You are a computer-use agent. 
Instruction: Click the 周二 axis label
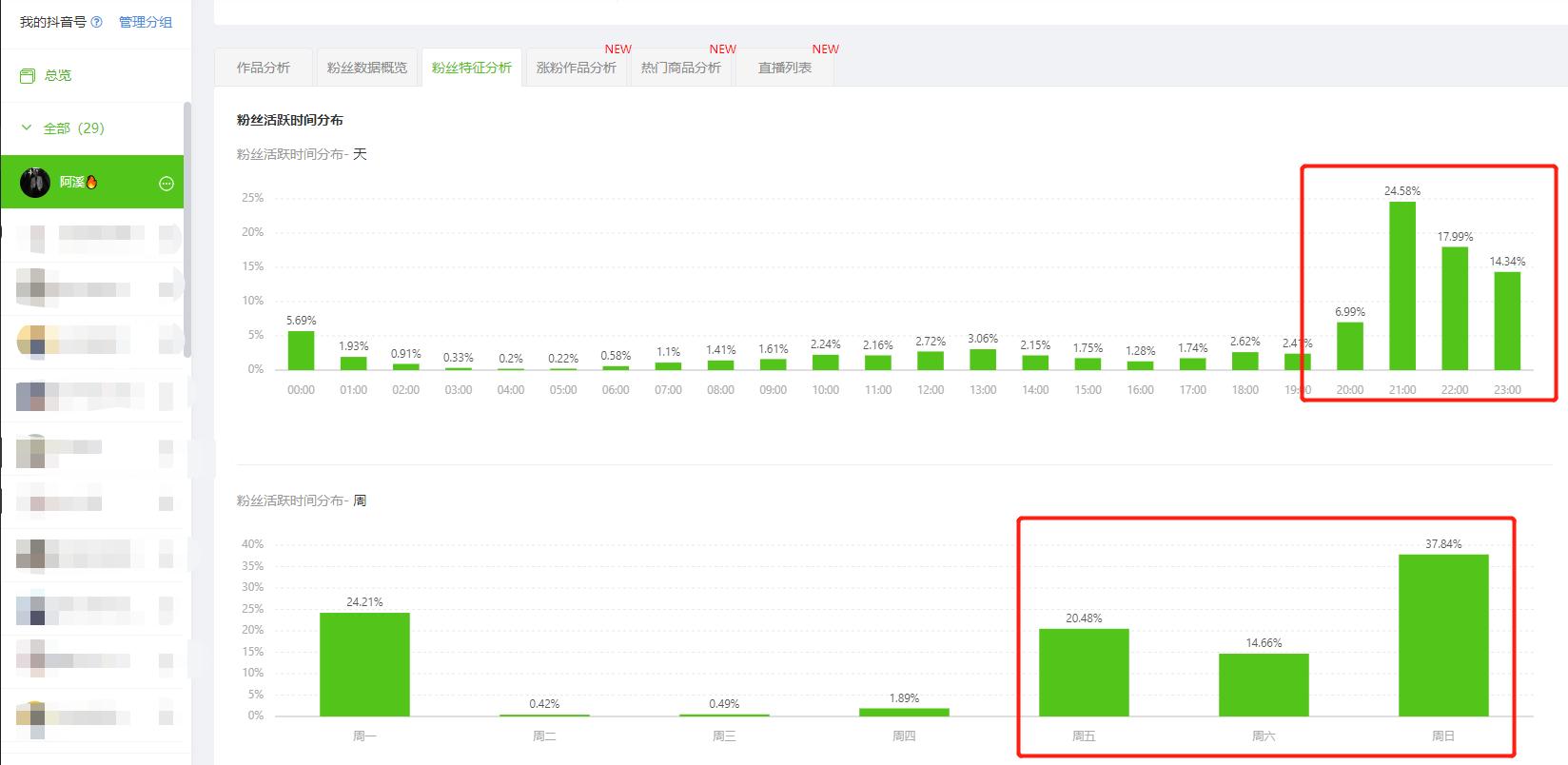point(544,736)
